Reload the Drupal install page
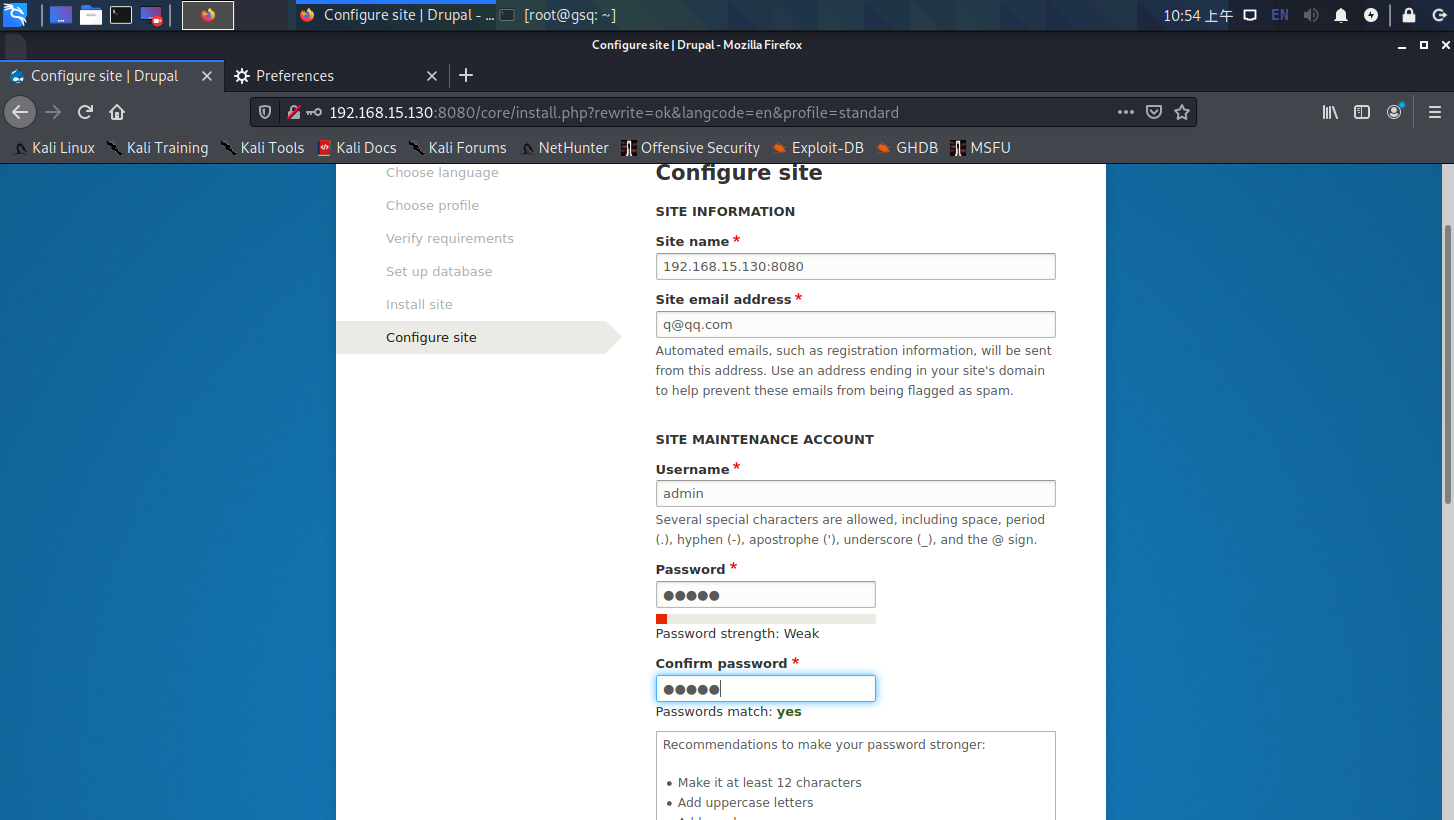 point(85,112)
